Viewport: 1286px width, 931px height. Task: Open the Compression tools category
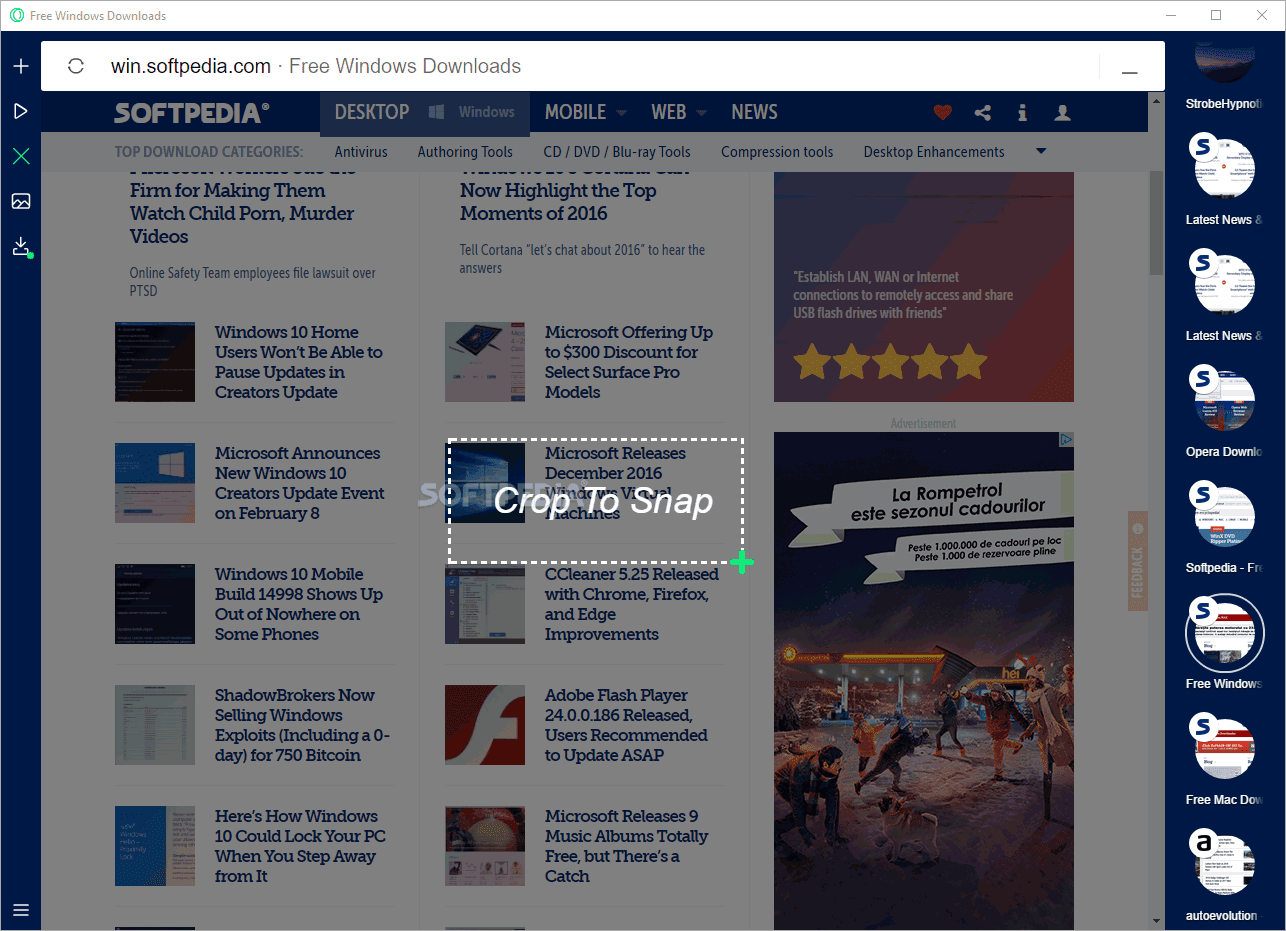pyautogui.click(x=777, y=152)
